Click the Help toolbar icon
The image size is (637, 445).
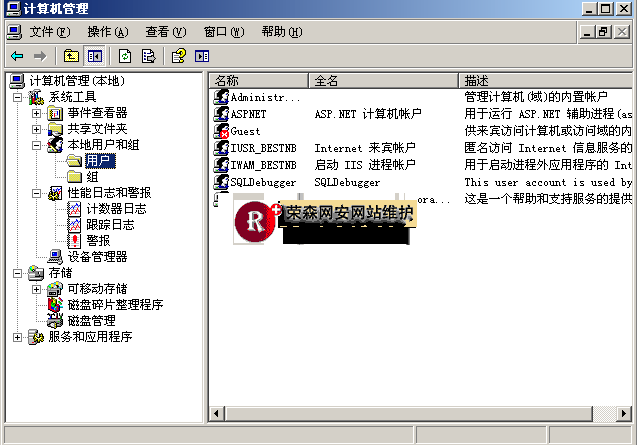[x=179, y=56]
